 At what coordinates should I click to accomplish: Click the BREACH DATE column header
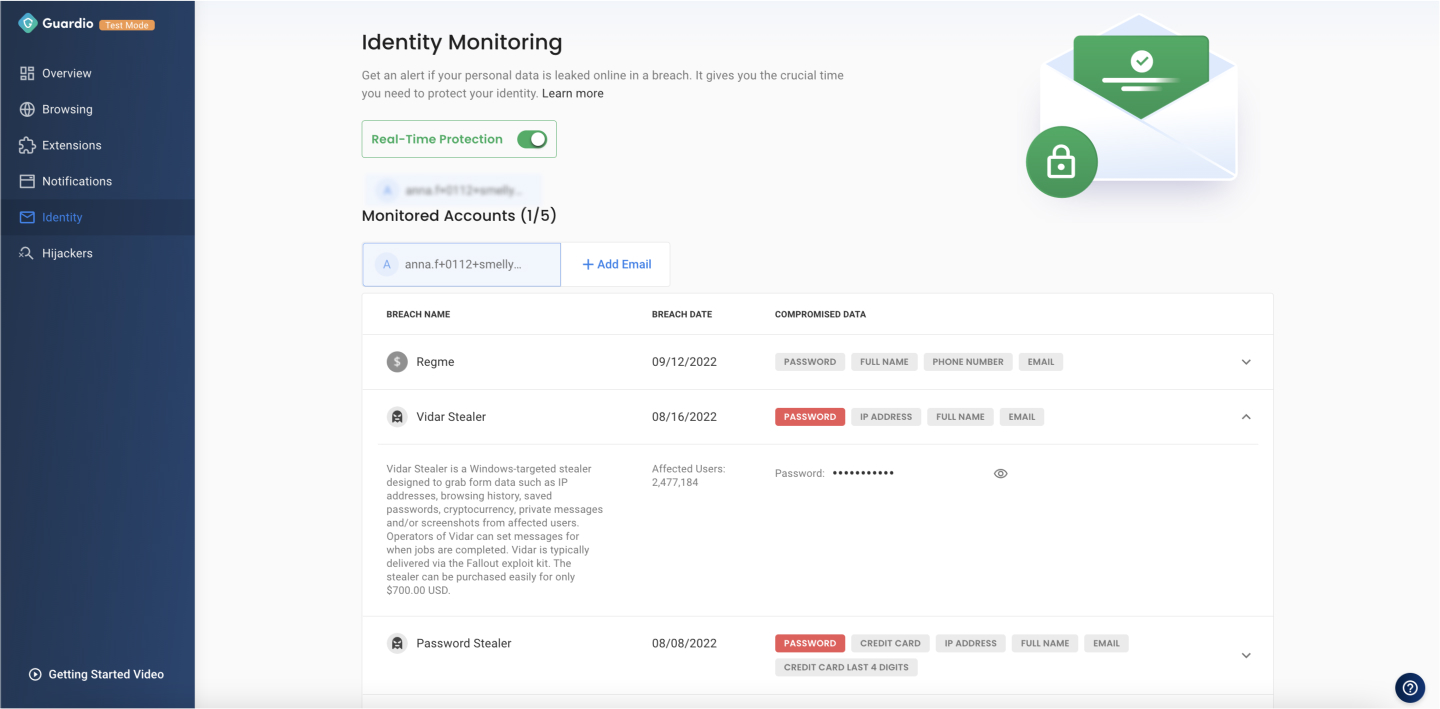click(x=682, y=314)
